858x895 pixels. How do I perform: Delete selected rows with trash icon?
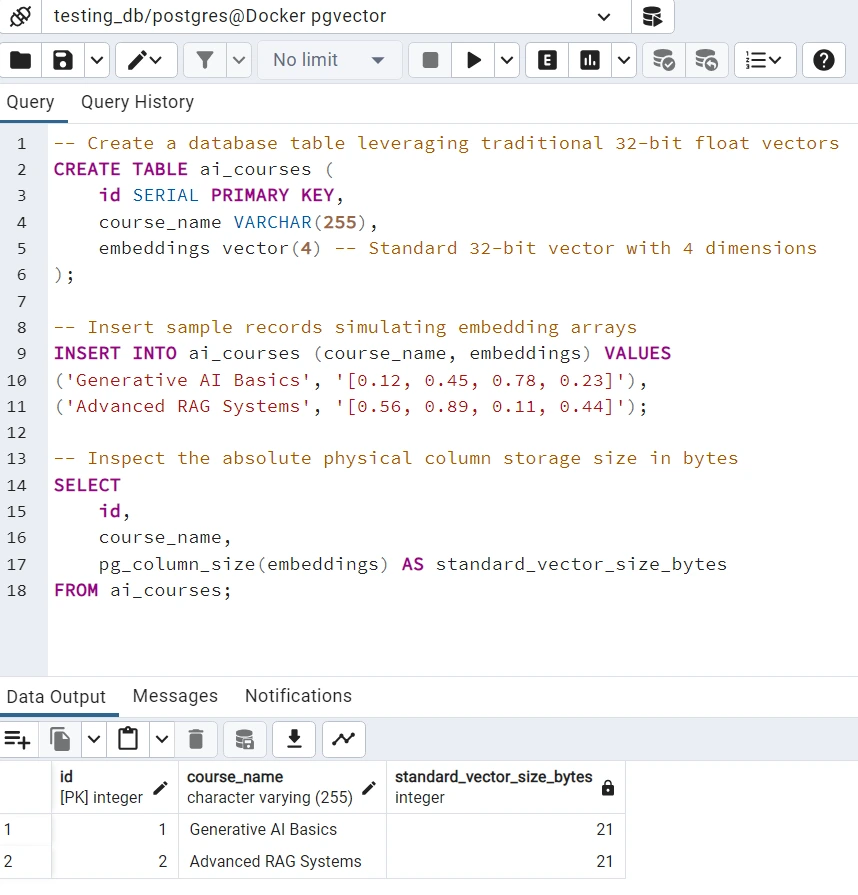click(x=196, y=739)
